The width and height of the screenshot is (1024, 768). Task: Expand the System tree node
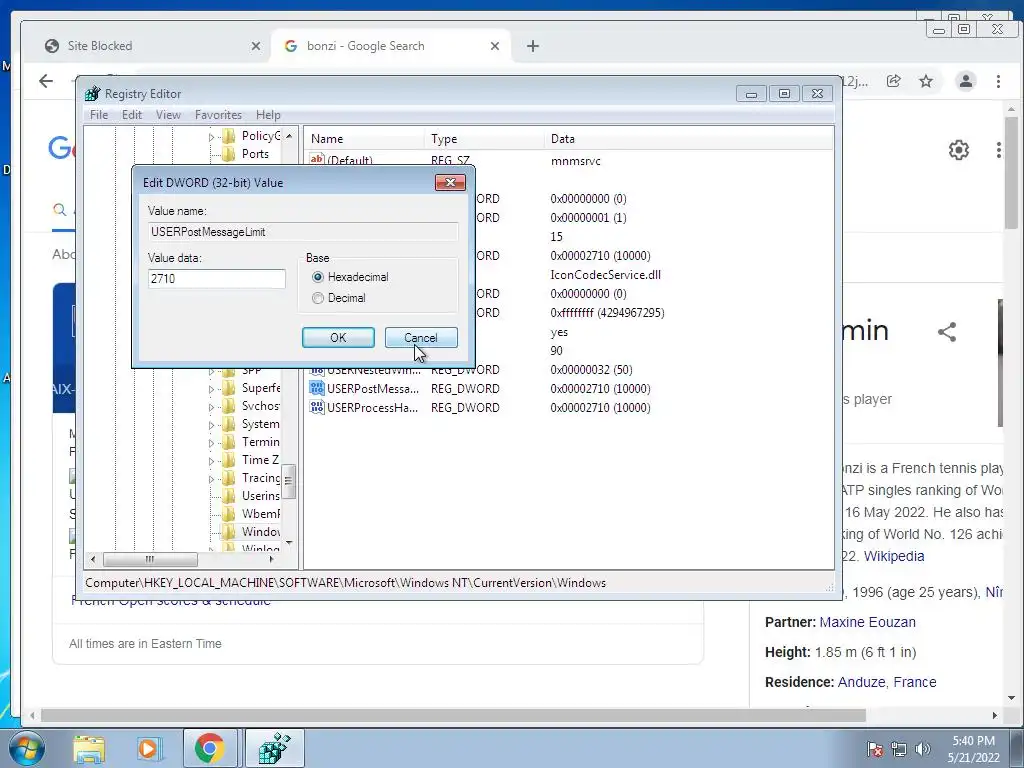tap(211, 424)
